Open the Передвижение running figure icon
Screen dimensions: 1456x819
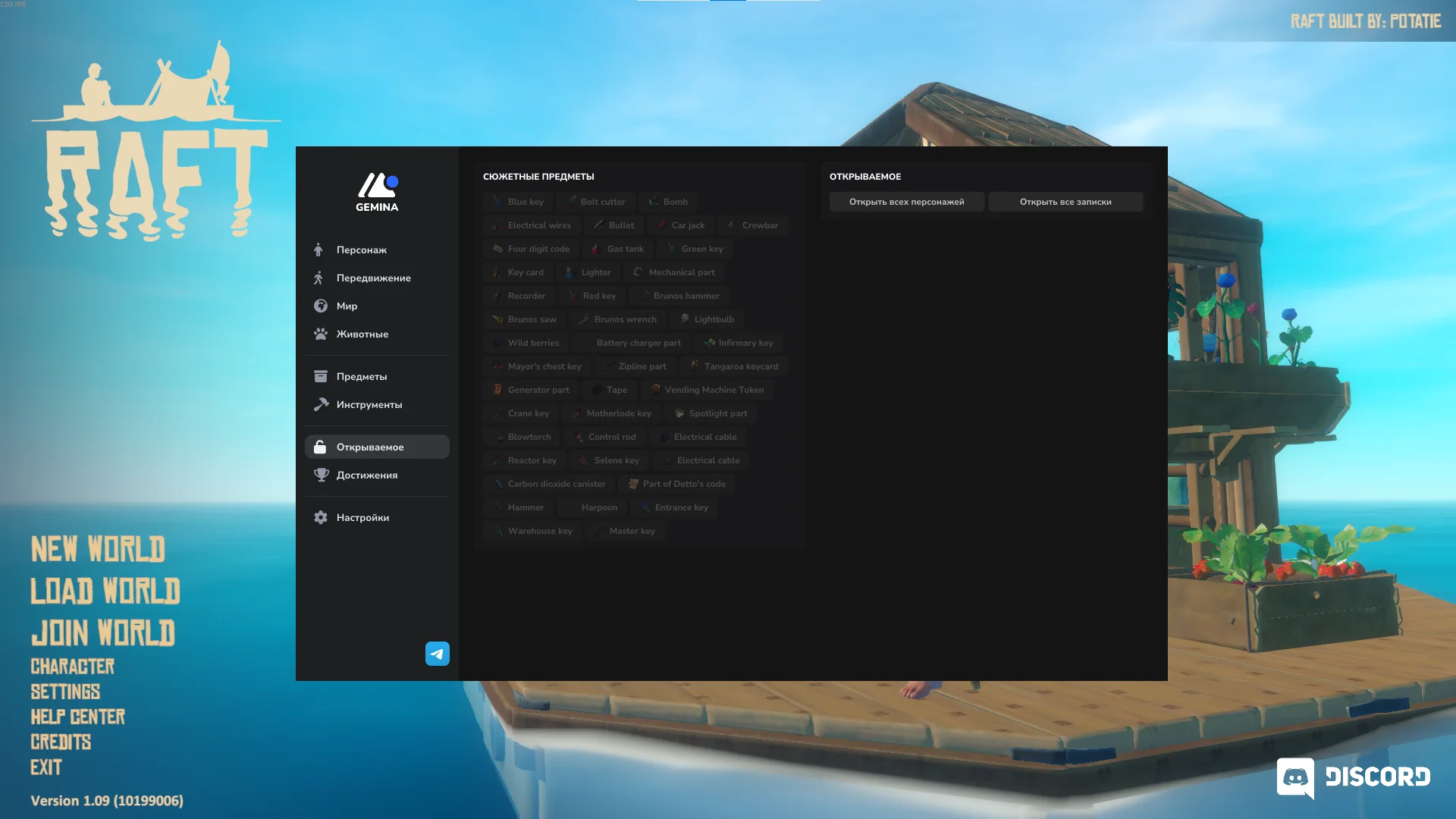(x=318, y=278)
